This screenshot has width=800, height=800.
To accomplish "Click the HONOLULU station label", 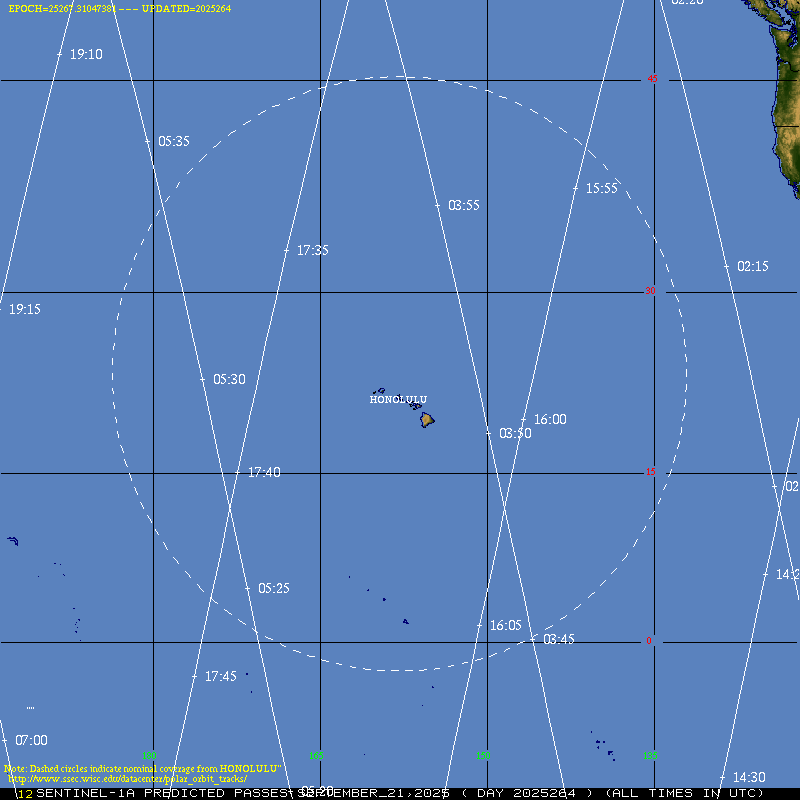I will (x=398, y=400).
